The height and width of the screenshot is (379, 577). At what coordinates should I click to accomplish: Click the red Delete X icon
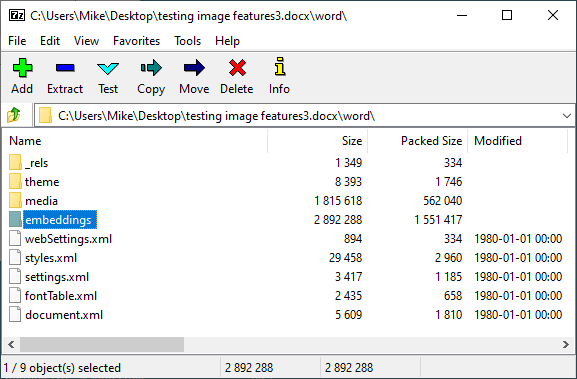(237, 68)
